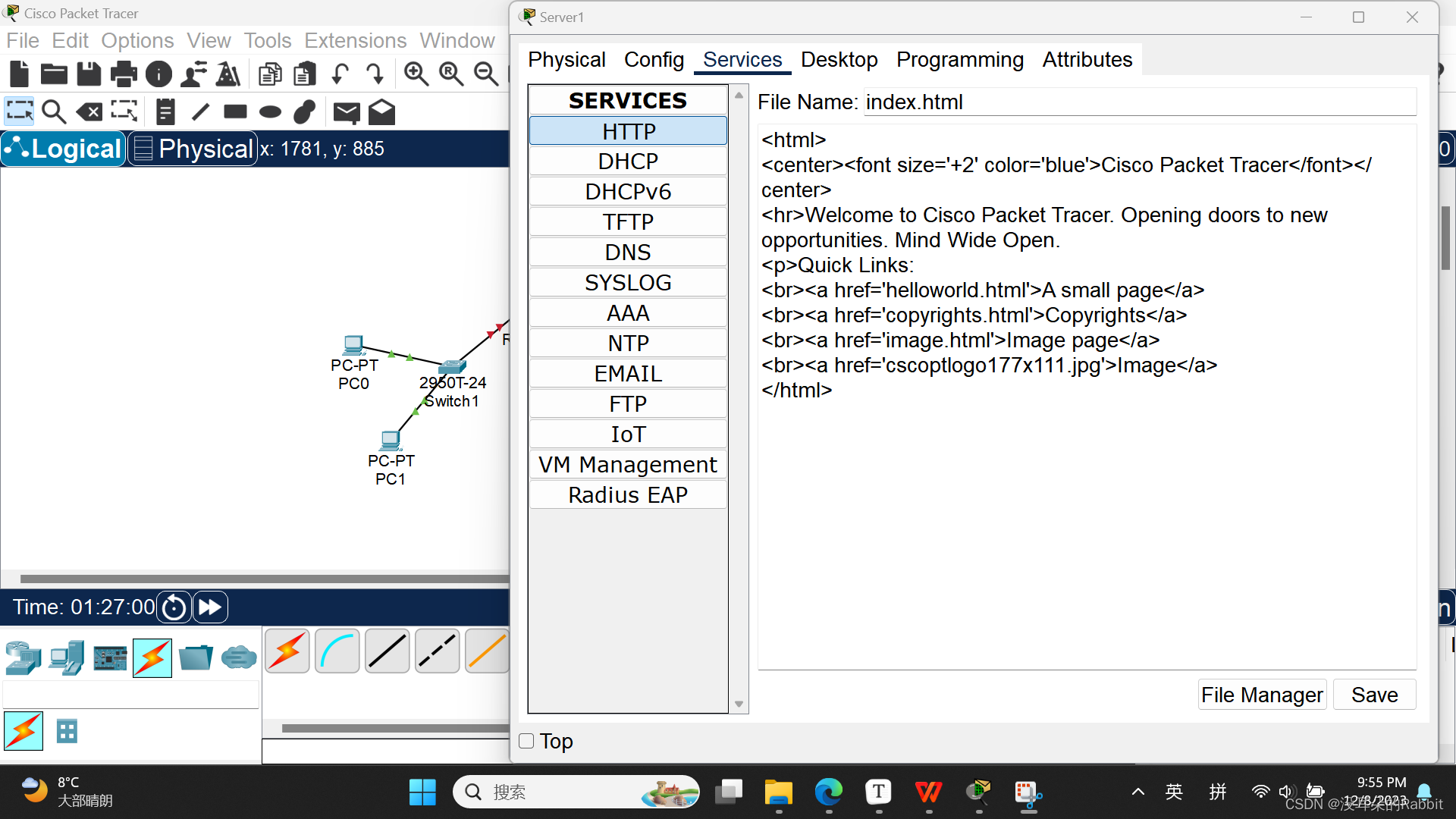Viewport: 1456px width, 819px height.
Task: Select the Attributes tab
Action: [x=1087, y=60]
